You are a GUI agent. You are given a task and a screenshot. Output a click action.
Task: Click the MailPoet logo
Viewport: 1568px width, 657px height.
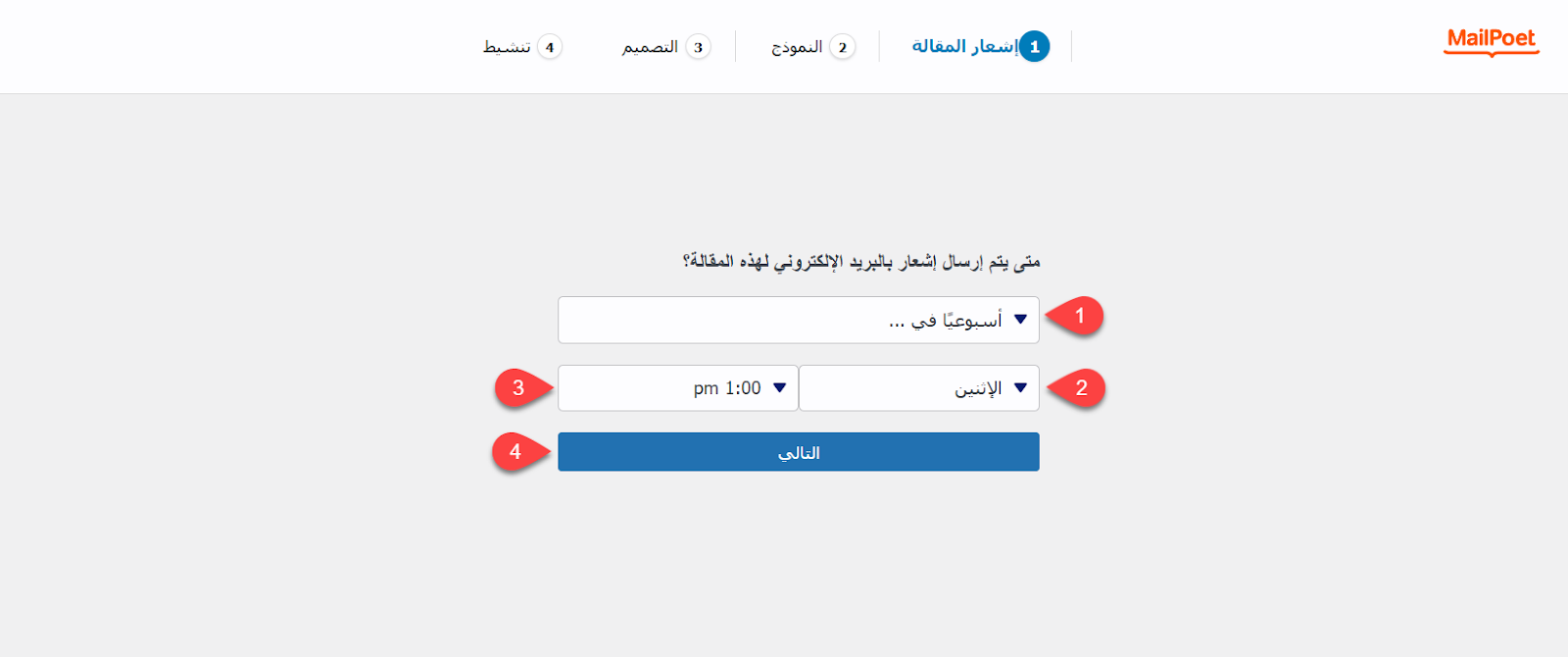(x=1491, y=40)
